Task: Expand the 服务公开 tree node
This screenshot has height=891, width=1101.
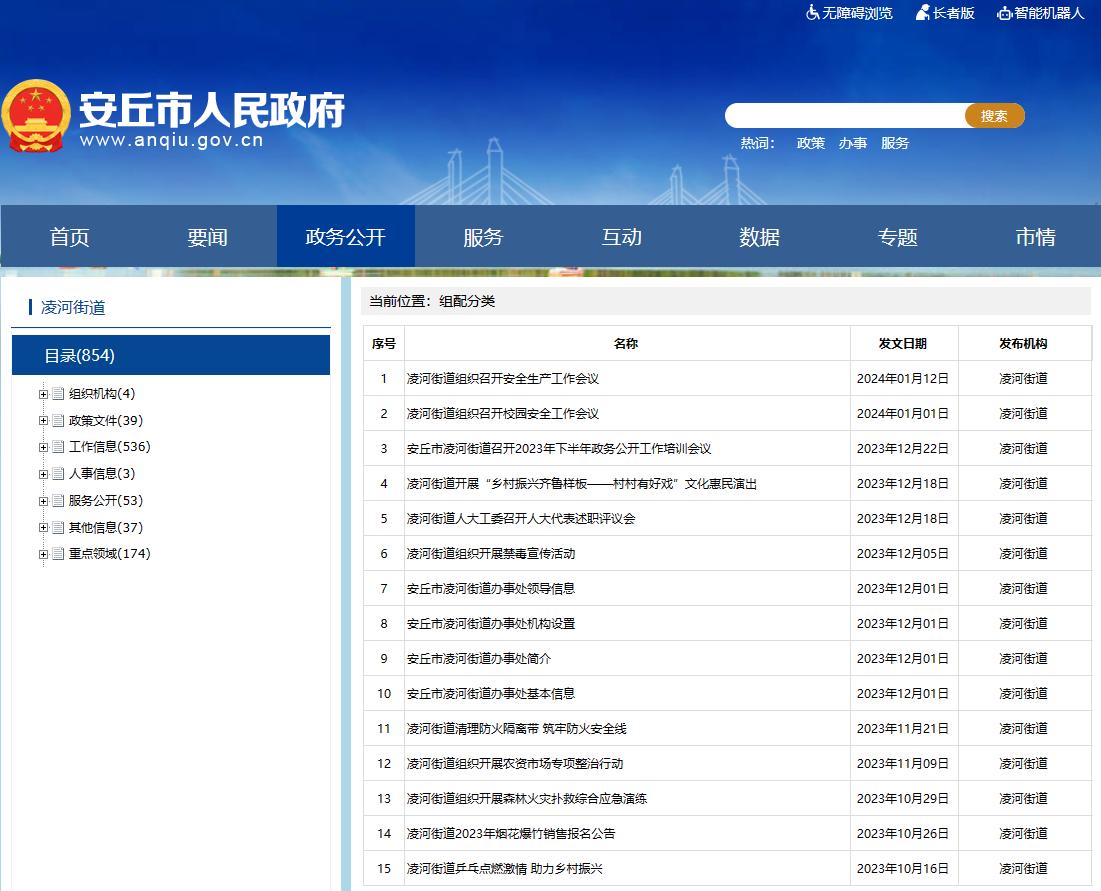Action: pyautogui.click(x=44, y=501)
